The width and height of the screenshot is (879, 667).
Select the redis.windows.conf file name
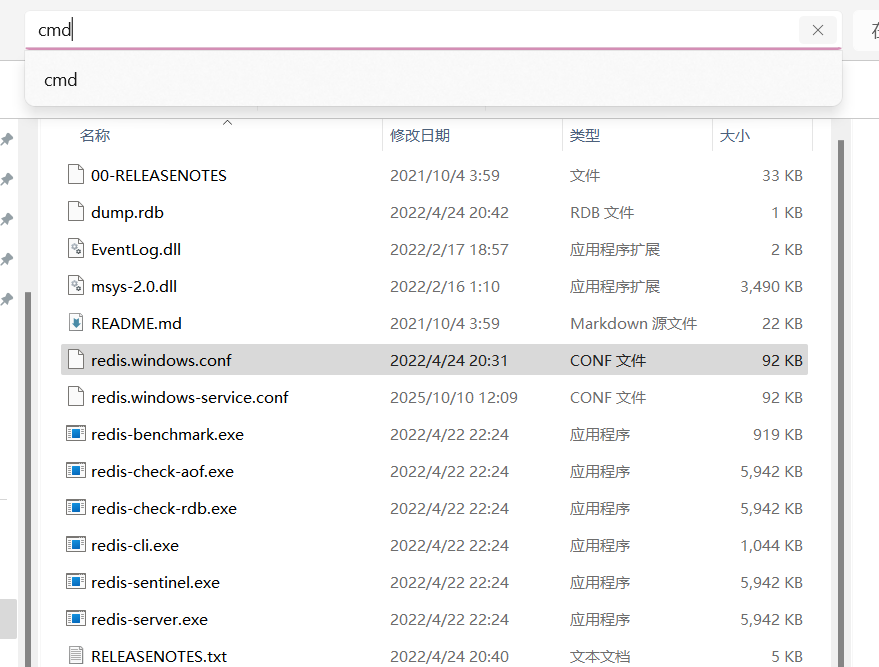(x=161, y=360)
